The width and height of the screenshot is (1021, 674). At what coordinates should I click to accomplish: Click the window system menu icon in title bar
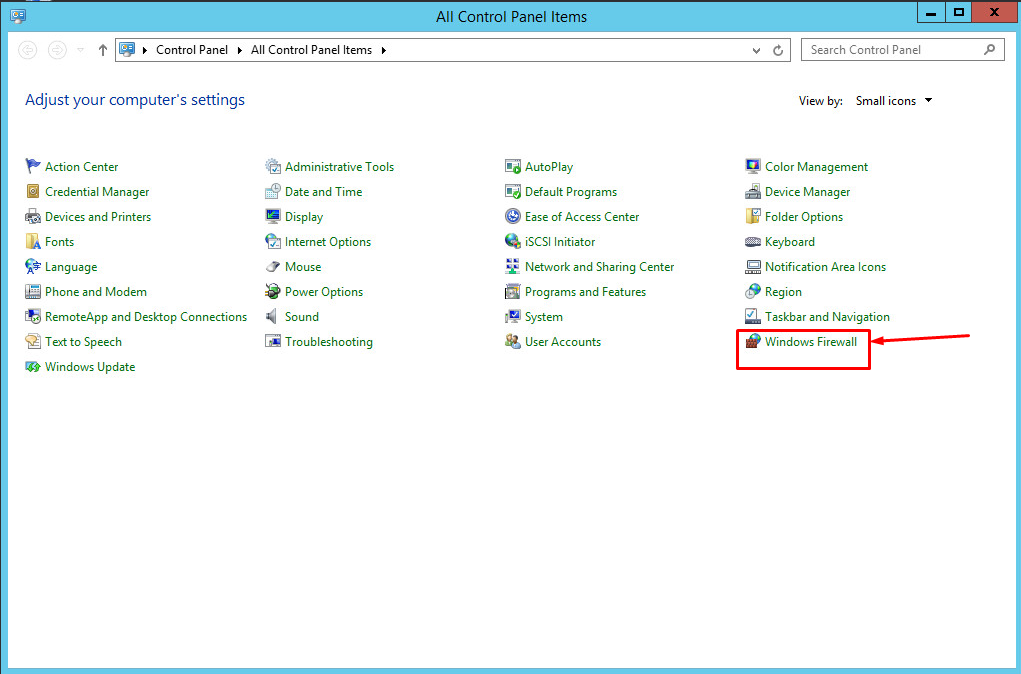point(18,16)
